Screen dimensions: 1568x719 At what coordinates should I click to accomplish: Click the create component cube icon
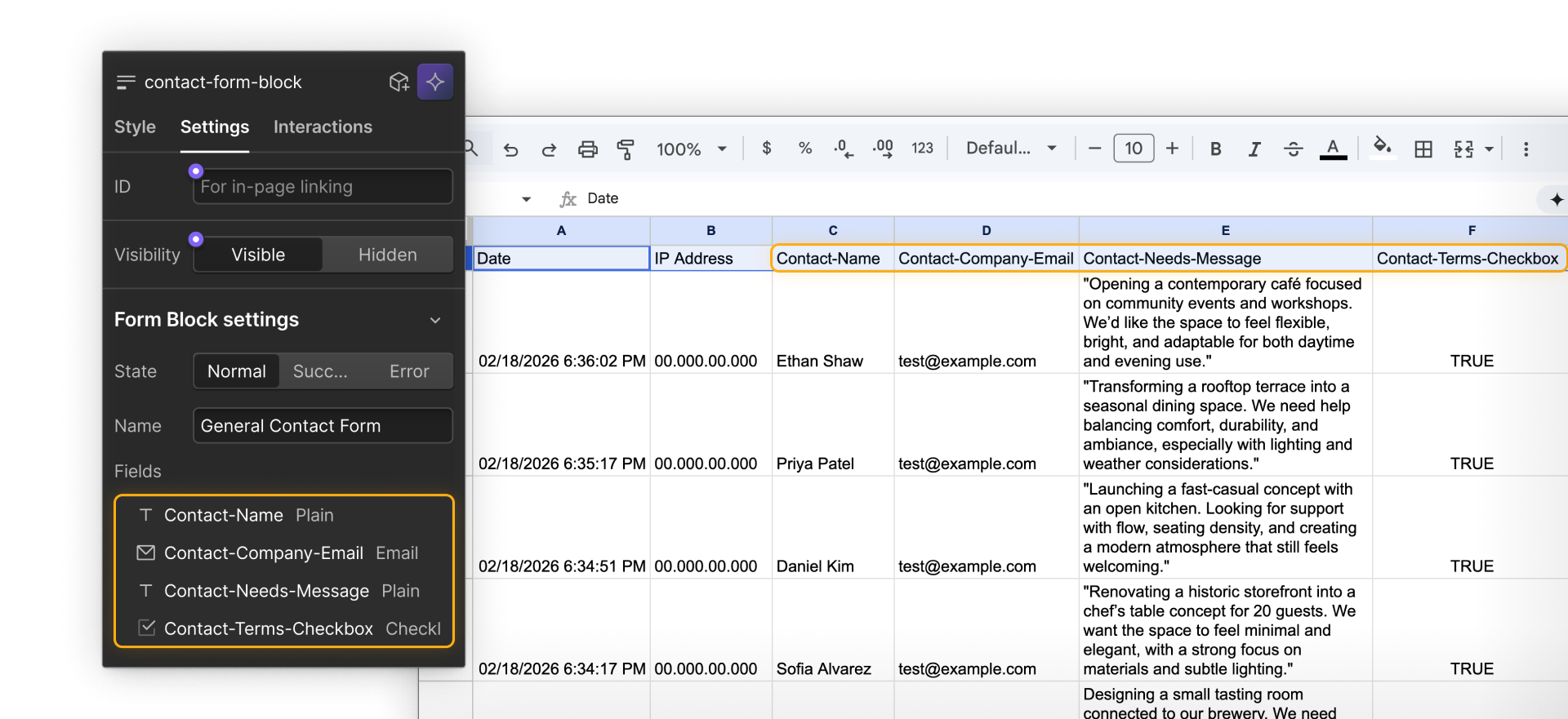click(399, 82)
